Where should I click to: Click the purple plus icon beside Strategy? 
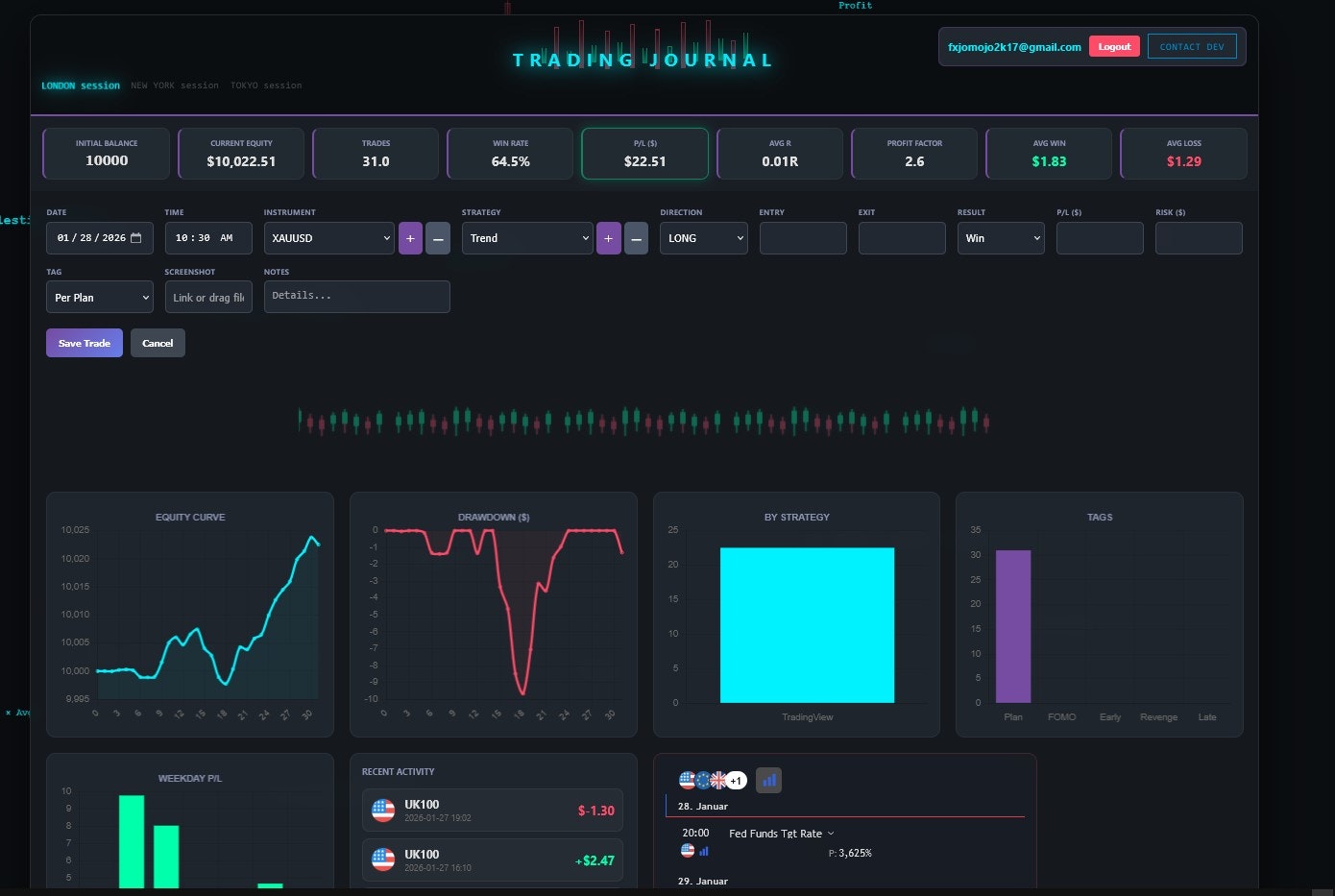click(x=608, y=237)
